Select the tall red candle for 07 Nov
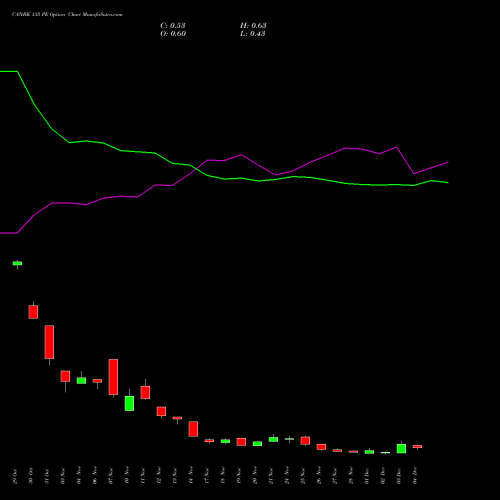Viewport: 500px width, 500px height. click(113, 377)
